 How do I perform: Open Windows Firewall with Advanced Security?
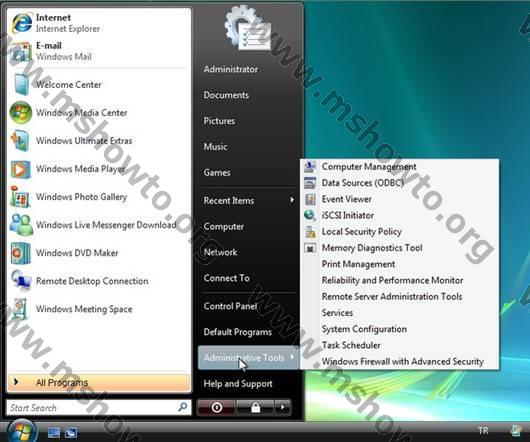(x=402, y=362)
